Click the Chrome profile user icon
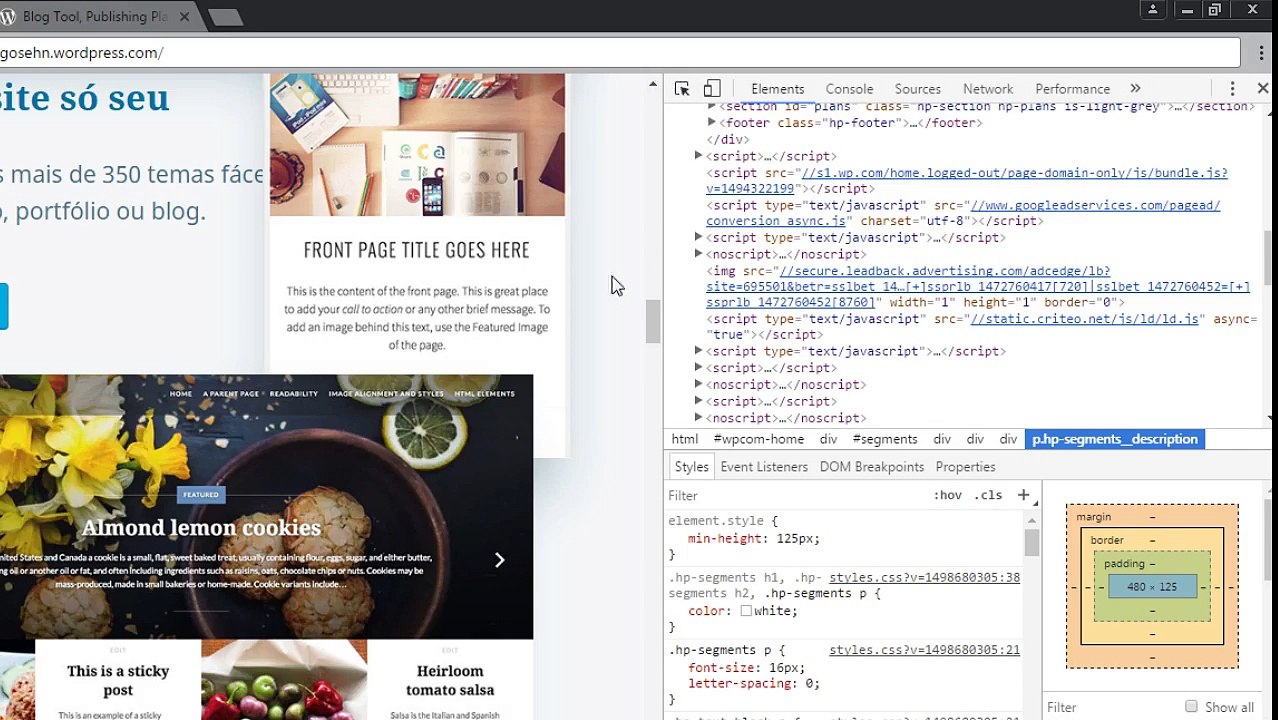This screenshot has width=1278, height=720. pos(1153,10)
